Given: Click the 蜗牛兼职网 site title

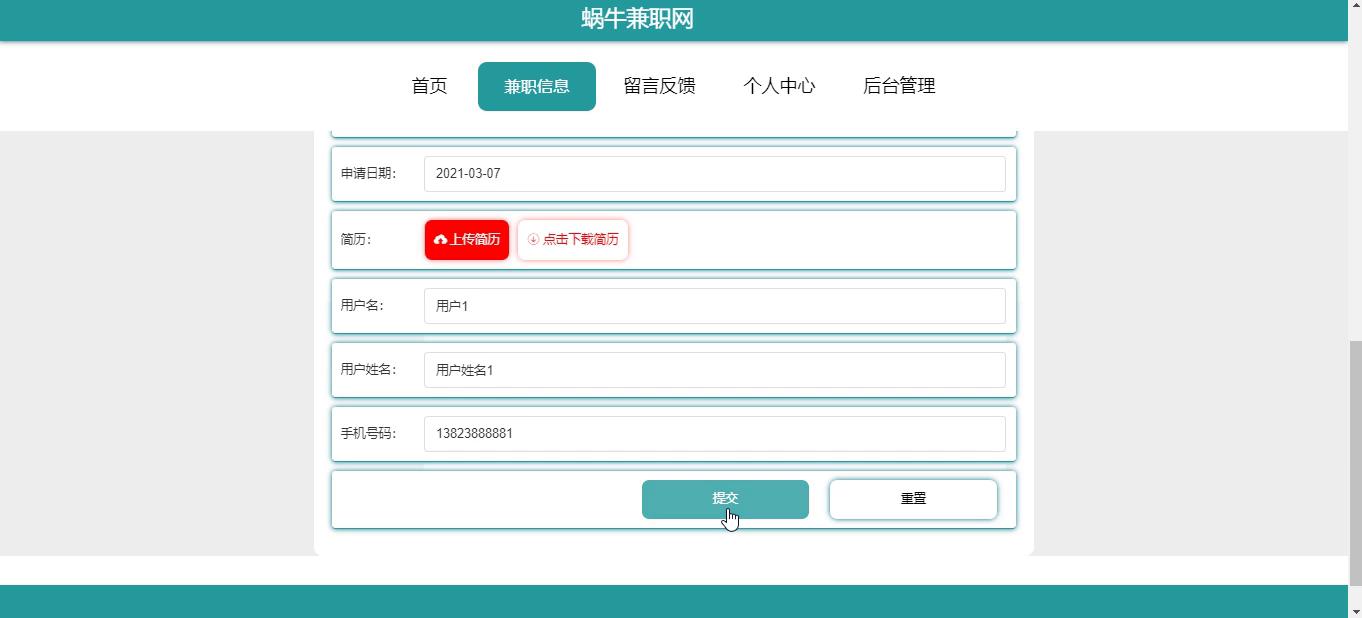Looking at the screenshot, I should 637,19.
